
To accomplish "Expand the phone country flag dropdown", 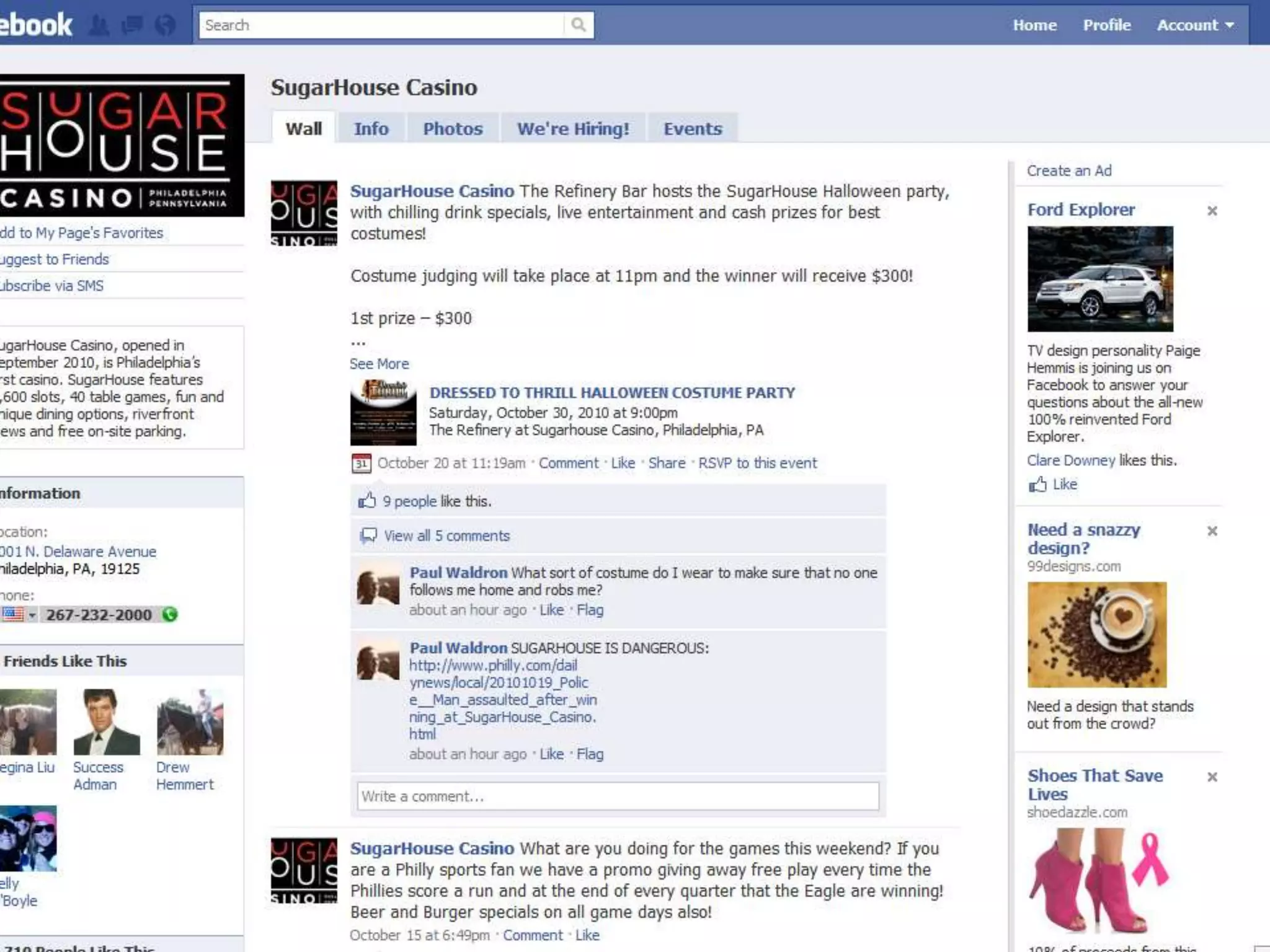I will coord(31,615).
